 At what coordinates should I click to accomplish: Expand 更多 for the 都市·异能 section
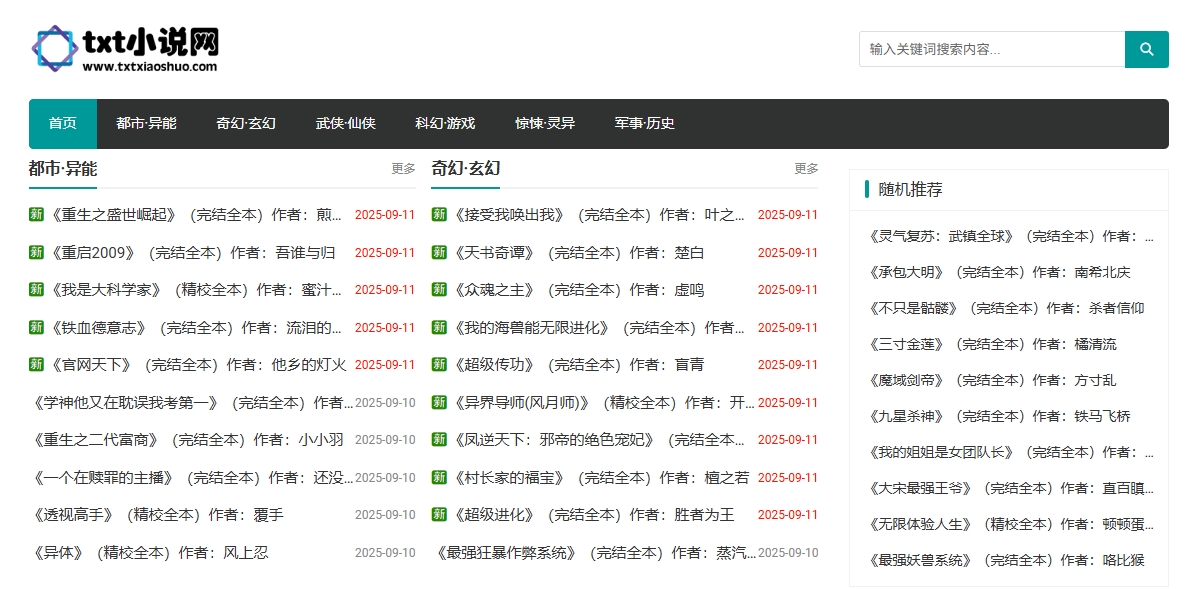[403, 169]
